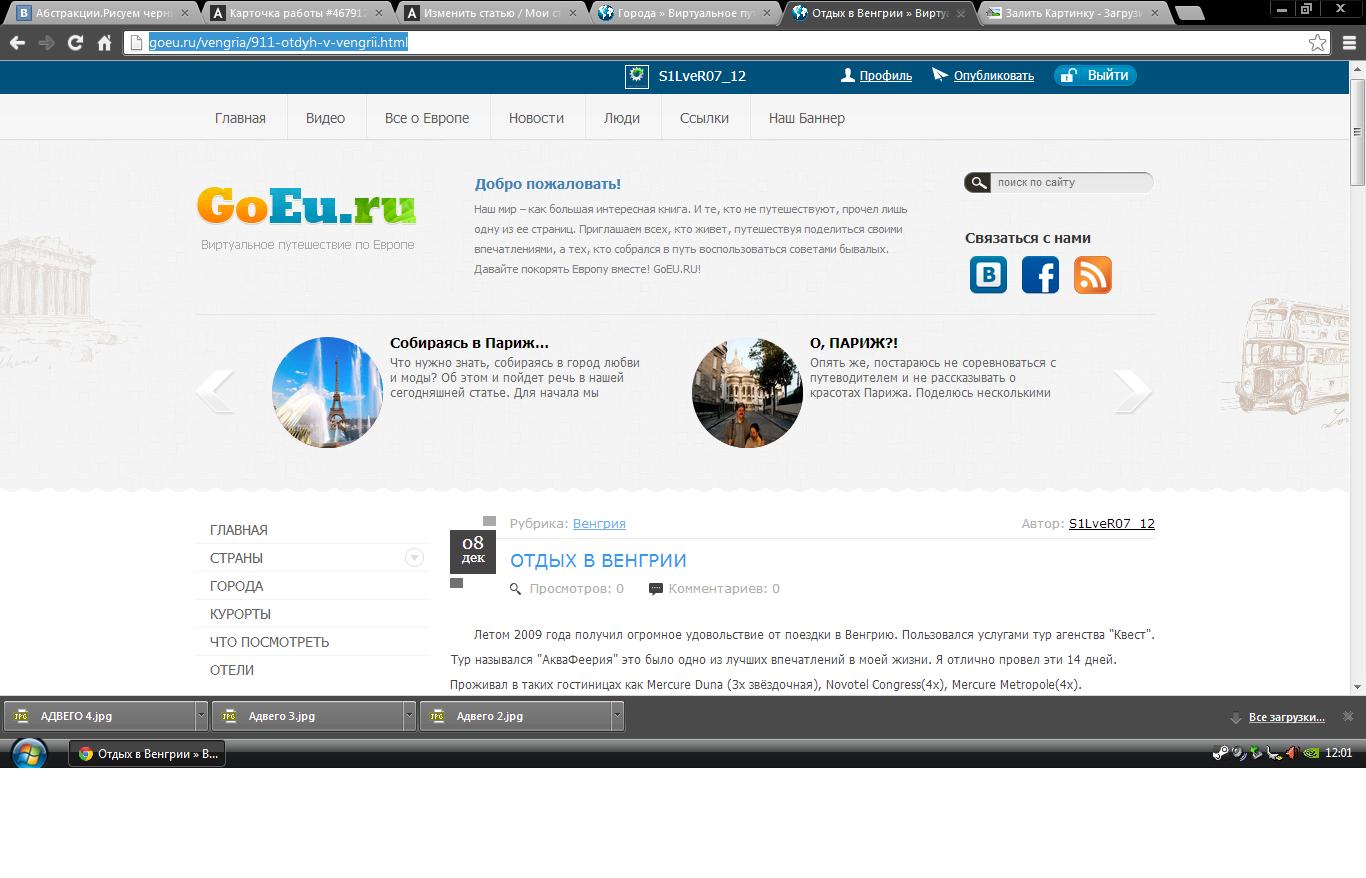
Task: Select ГОРОДА in the sidebar
Action: tap(236, 586)
